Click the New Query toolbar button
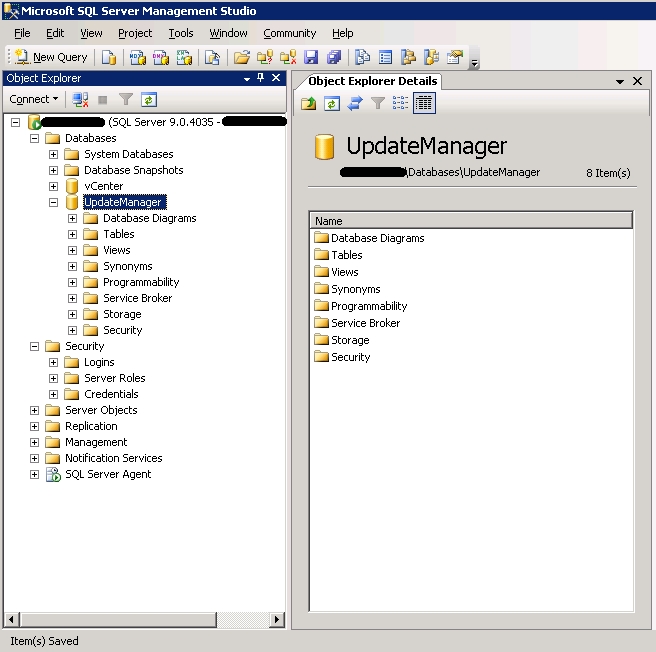 51,58
